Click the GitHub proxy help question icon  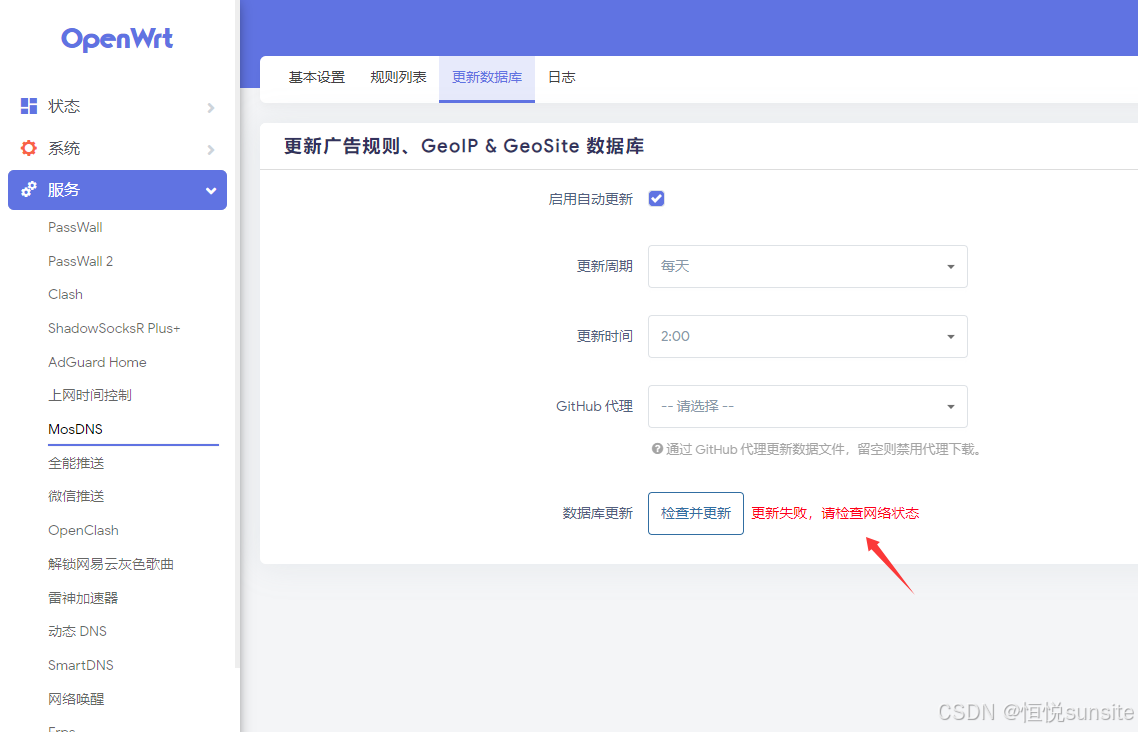pos(657,449)
